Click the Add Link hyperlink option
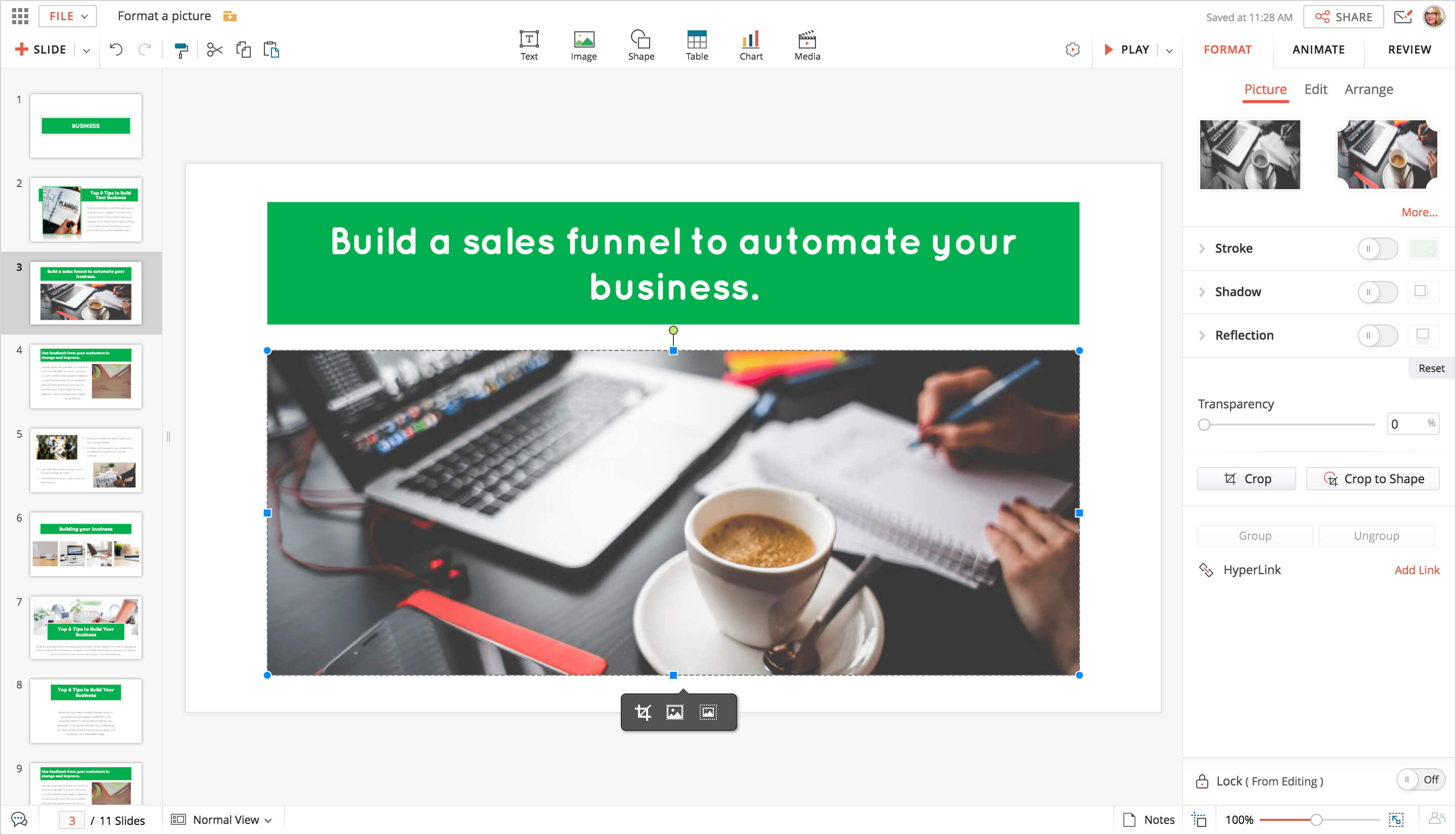 1417,570
